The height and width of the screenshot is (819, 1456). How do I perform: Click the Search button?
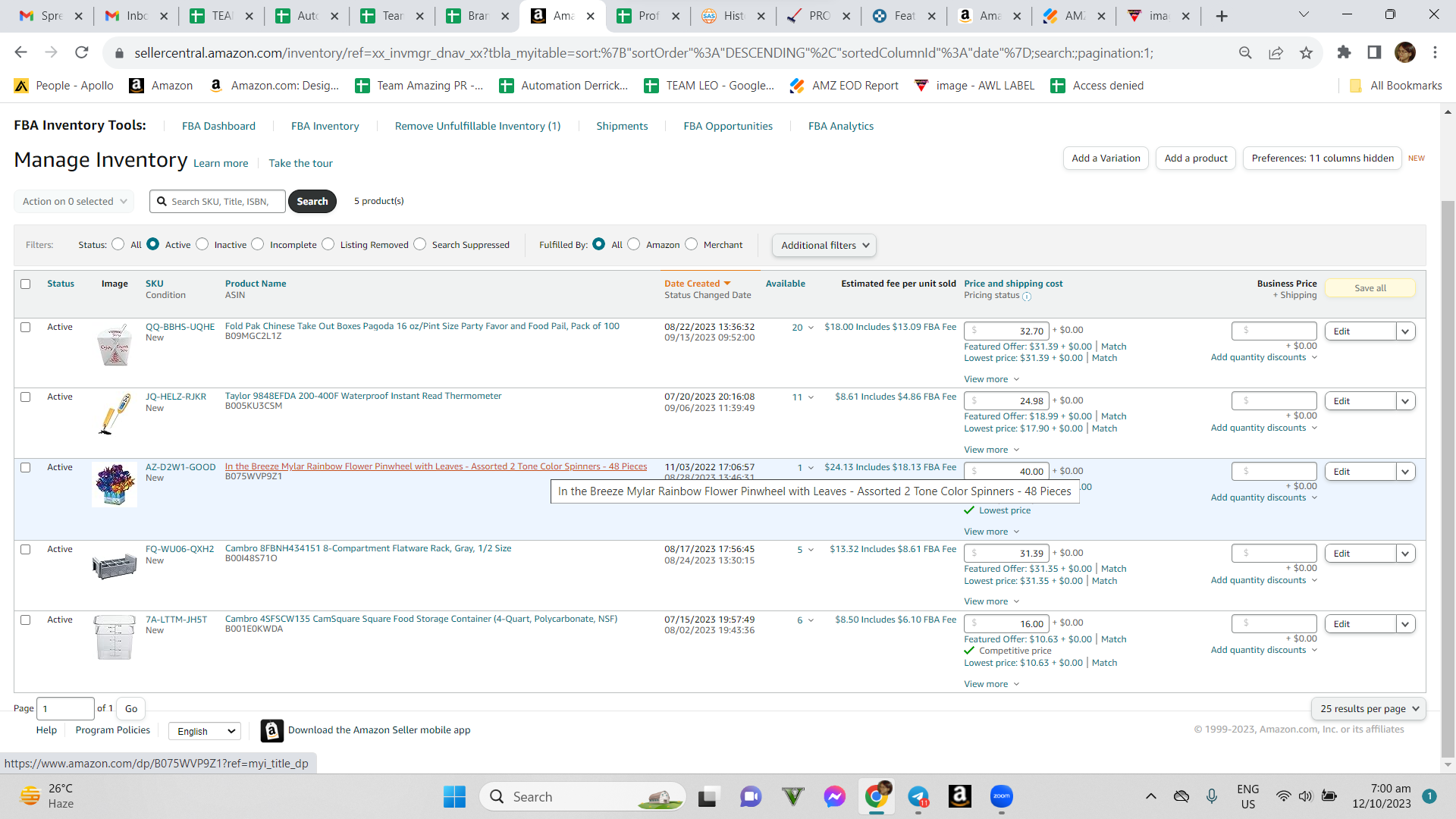312,201
